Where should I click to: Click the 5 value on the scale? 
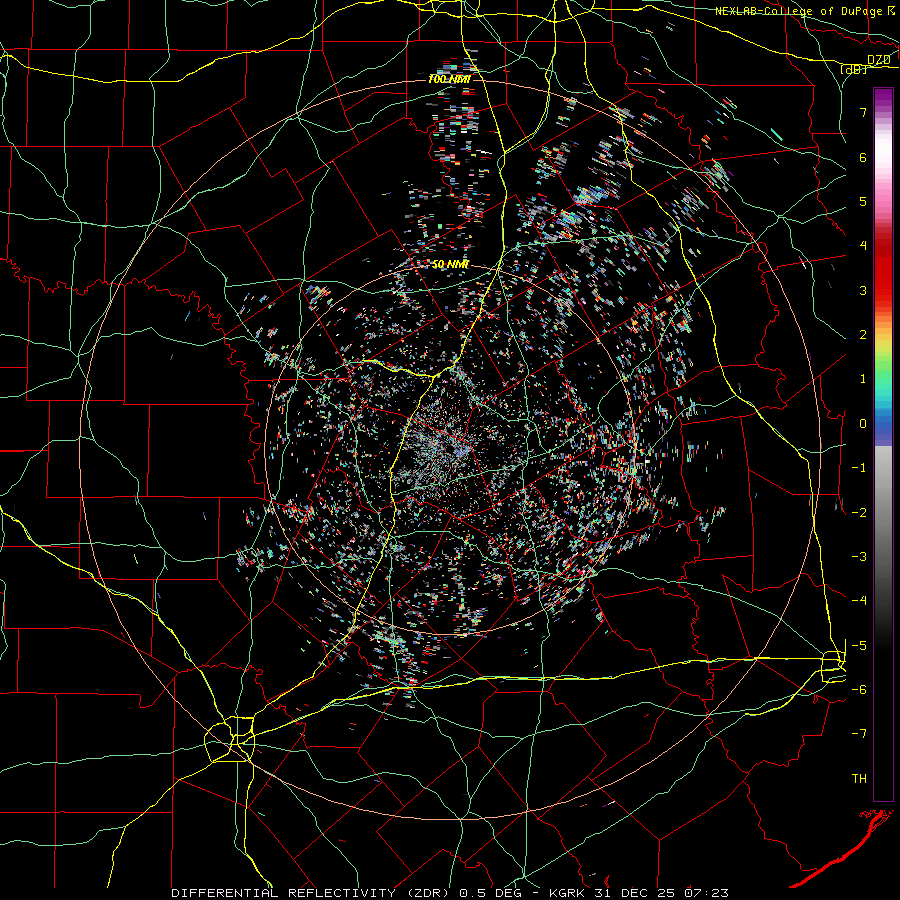click(863, 201)
